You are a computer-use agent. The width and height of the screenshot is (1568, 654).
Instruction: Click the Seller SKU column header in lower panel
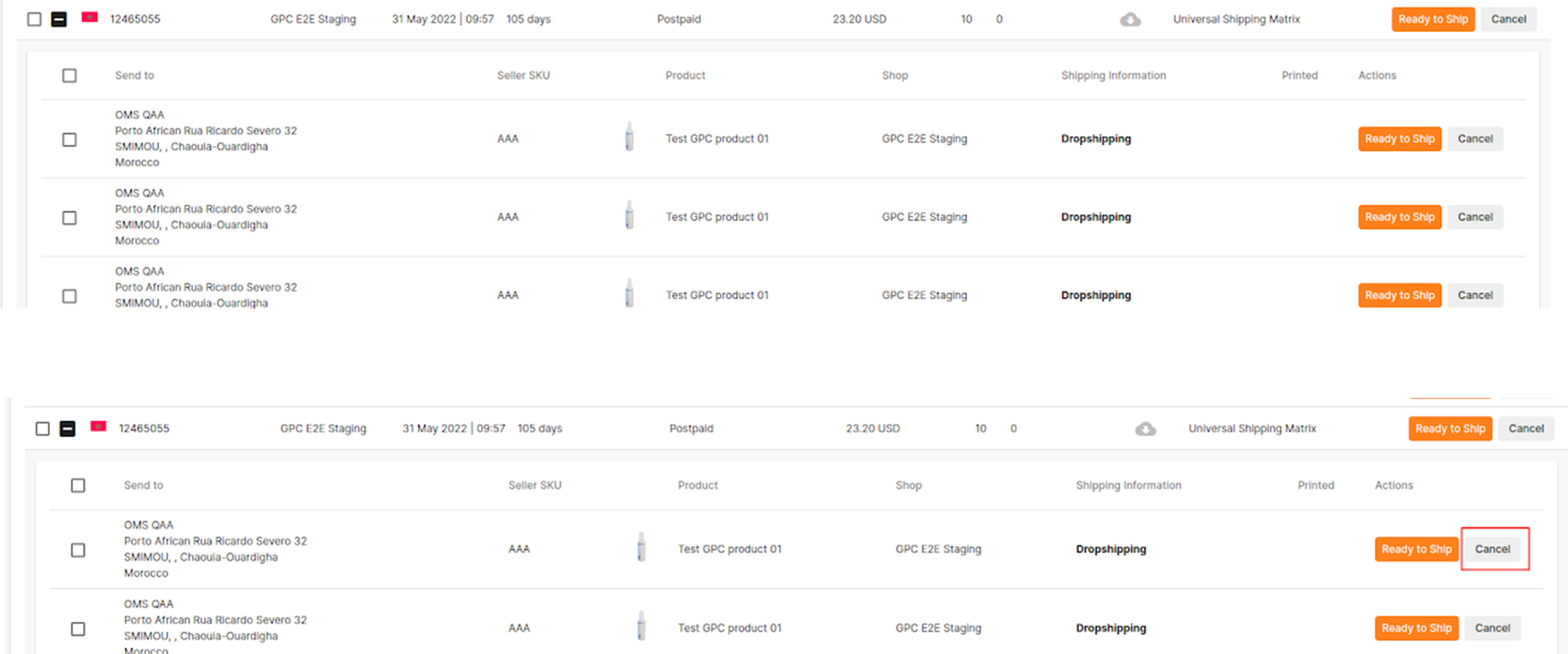(535, 485)
